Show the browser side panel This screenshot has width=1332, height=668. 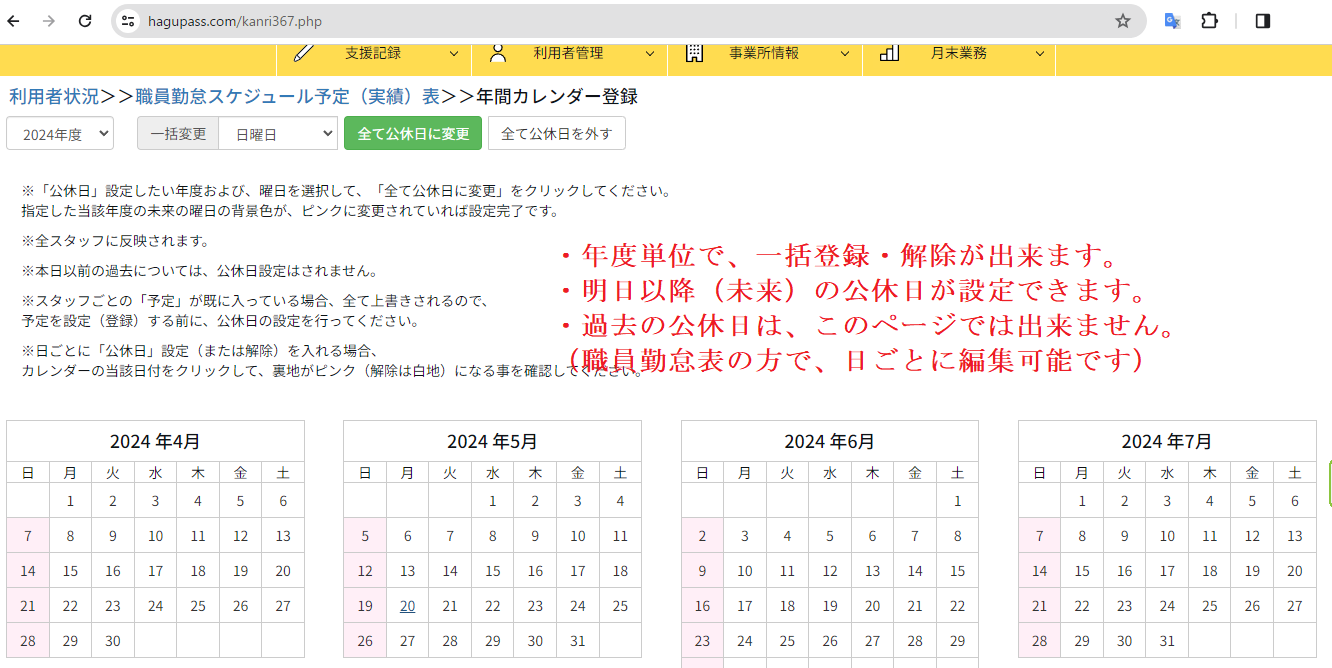point(1263,21)
